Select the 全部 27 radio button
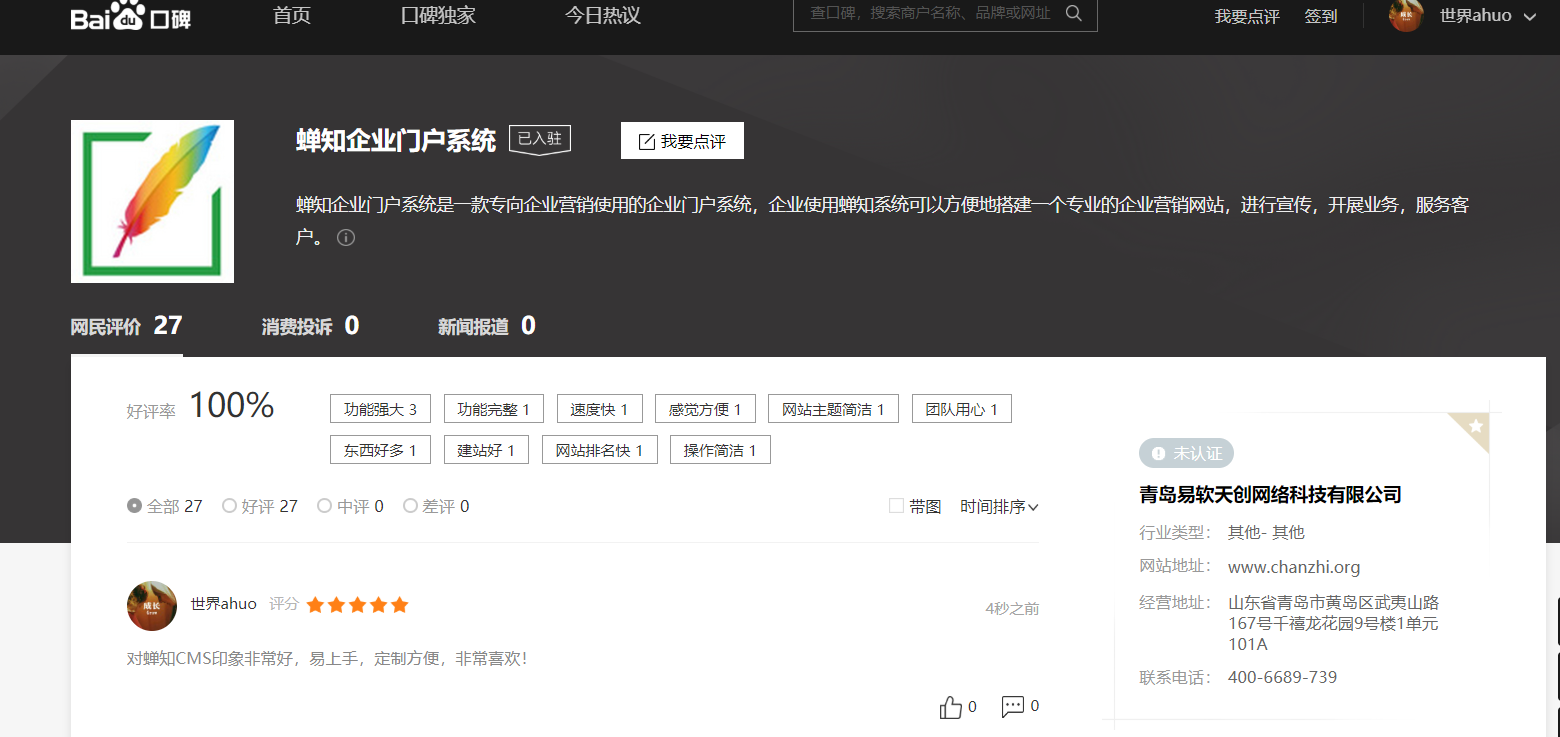Image resolution: width=1560 pixels, height=737 pixels. pos(135,506)
